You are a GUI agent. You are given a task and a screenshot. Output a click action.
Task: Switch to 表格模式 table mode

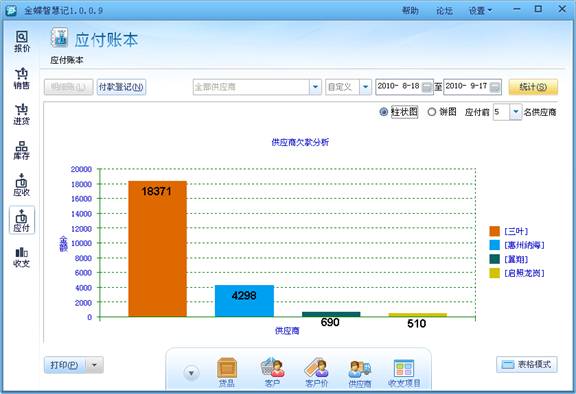click(x=527, y=364)
